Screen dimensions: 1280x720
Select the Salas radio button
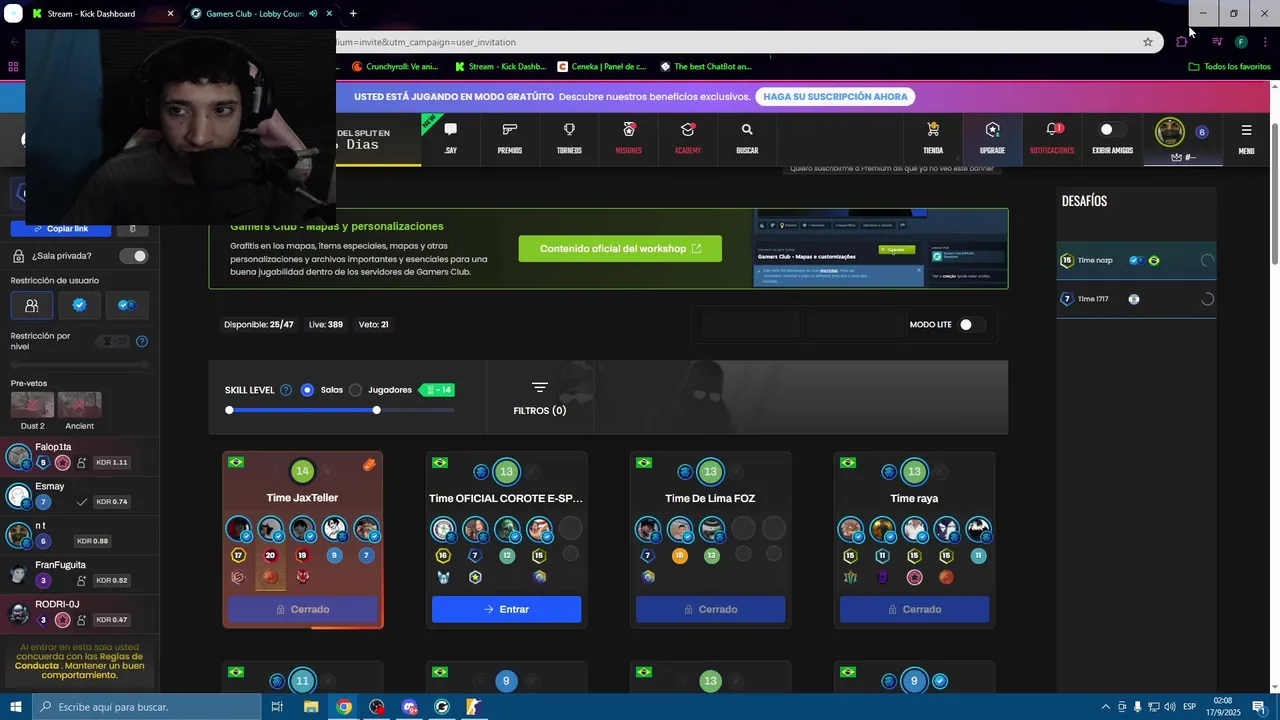point(307,390)
